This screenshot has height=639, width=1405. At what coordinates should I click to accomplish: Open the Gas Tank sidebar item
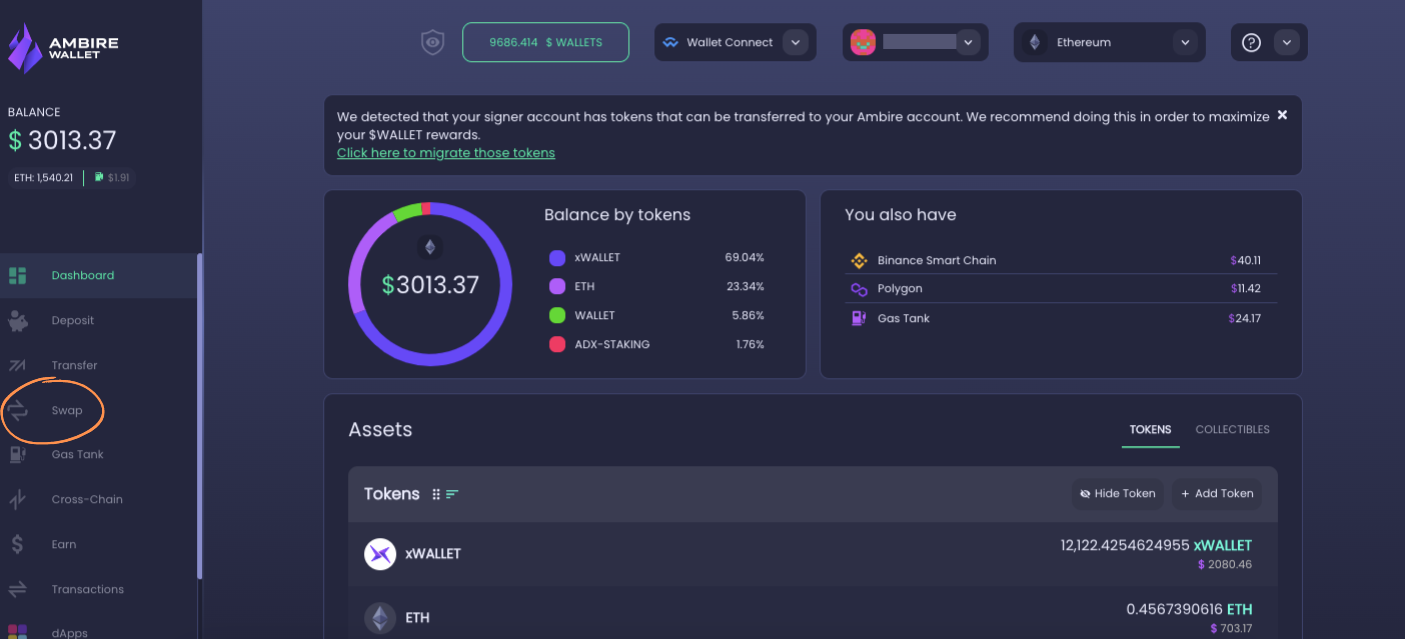pyautogui.click(x=98, y=454)
